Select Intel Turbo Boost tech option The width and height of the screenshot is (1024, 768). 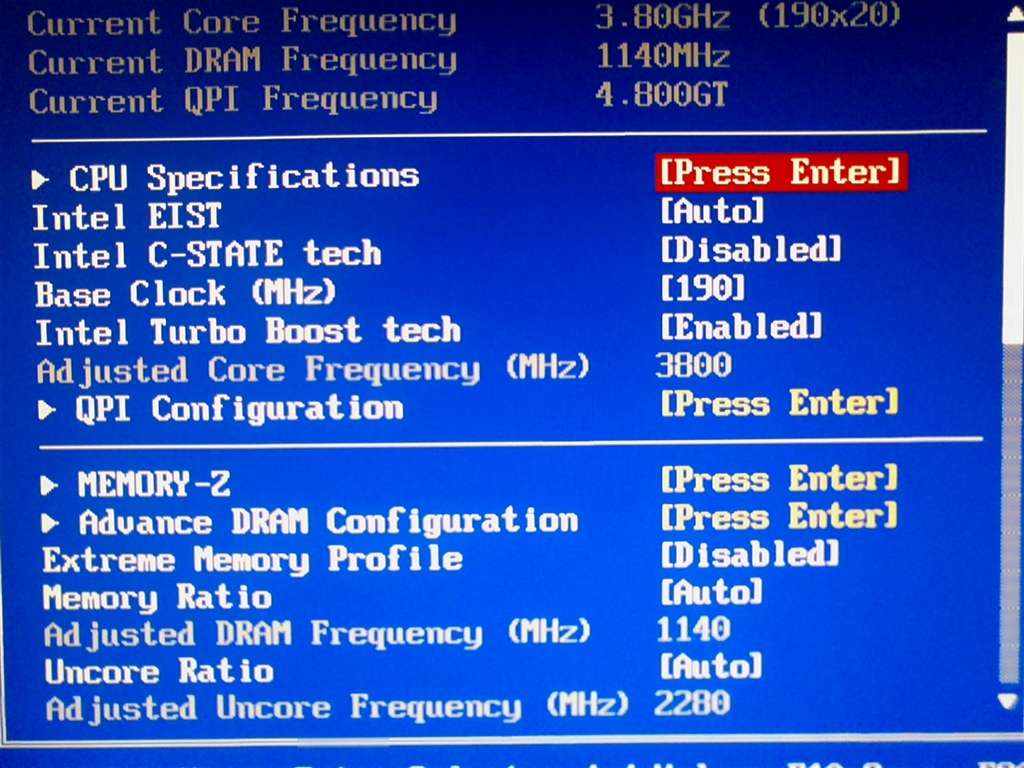click(248, 331)
